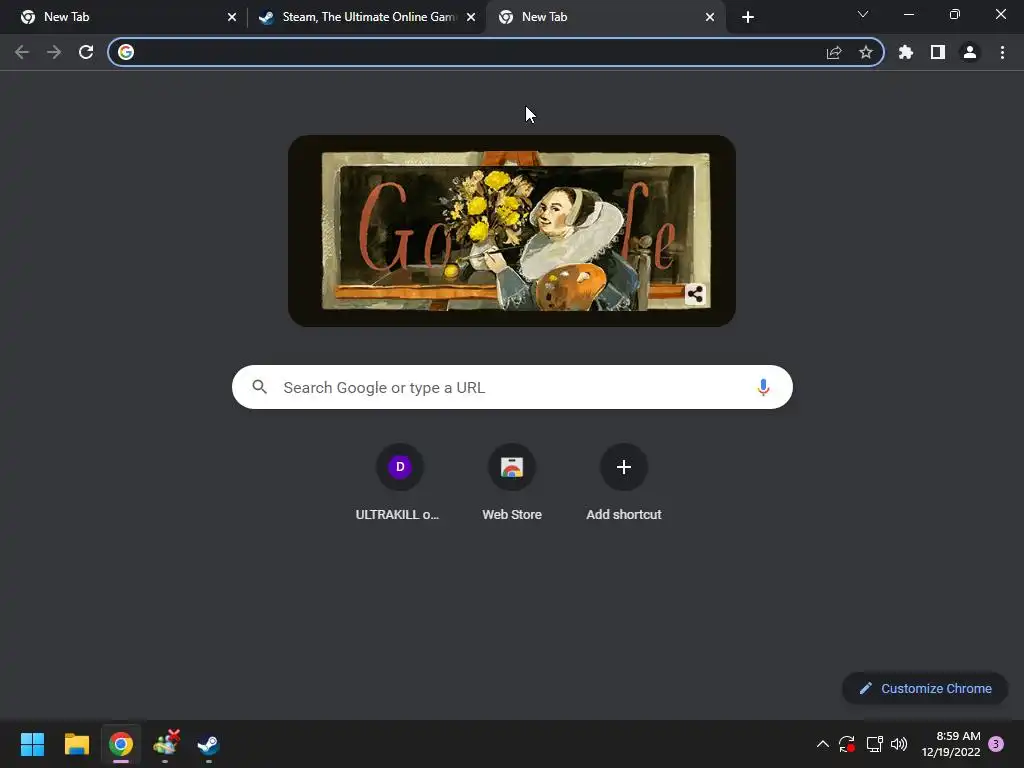Open network settings from the tray
1024x768 pixels.
(x=874, y=744)
